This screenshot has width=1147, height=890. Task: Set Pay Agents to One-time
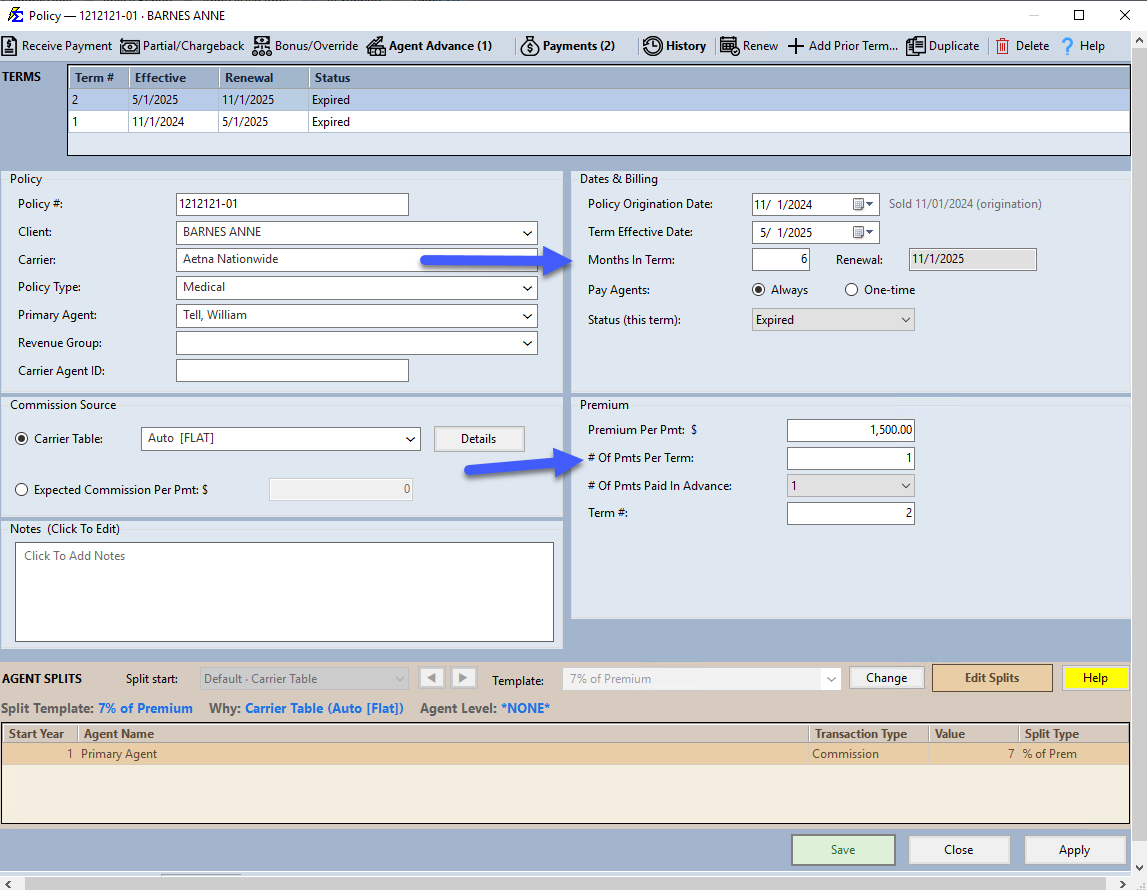coord(851,290)
